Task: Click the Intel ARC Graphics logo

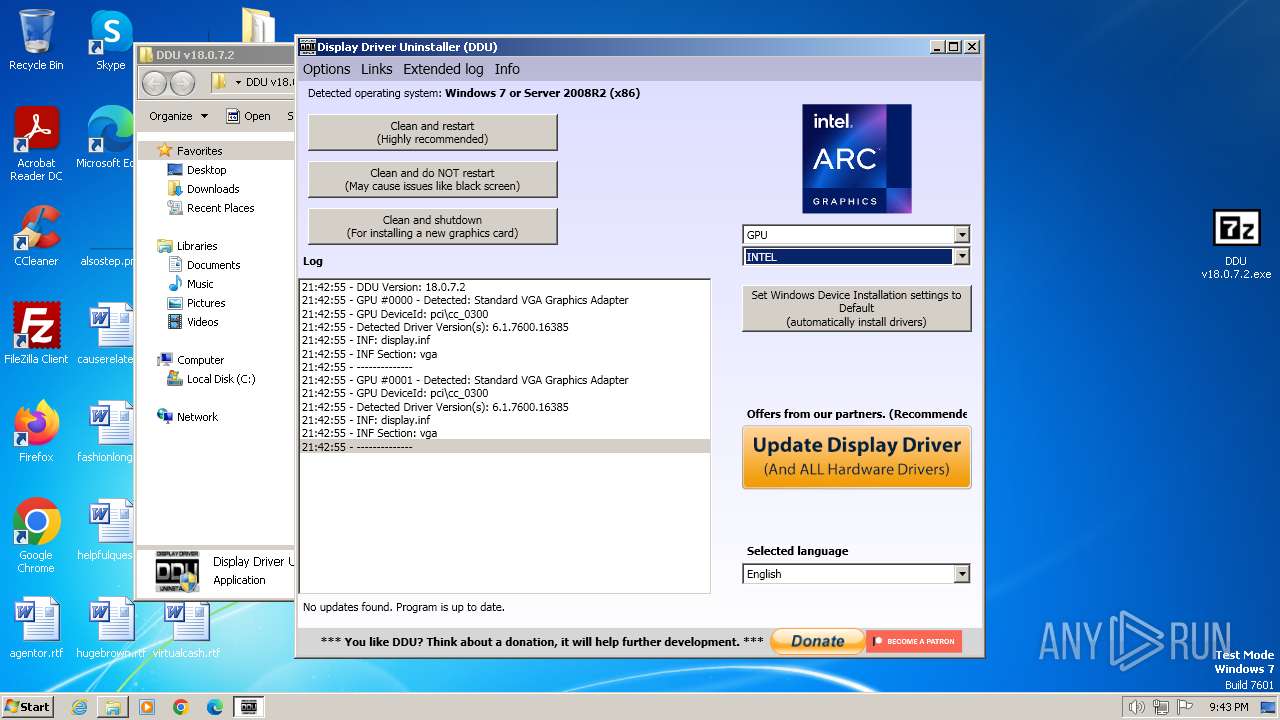Action: (856, 159)
